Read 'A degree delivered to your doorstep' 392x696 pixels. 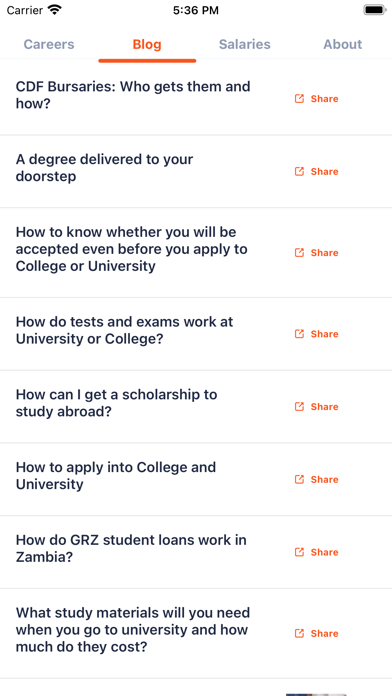[x=104, y=167]
